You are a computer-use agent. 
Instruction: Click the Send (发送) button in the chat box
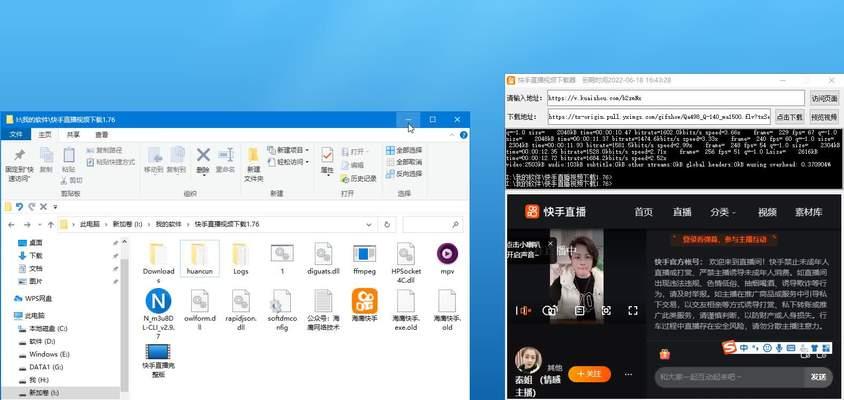(818, 377)
